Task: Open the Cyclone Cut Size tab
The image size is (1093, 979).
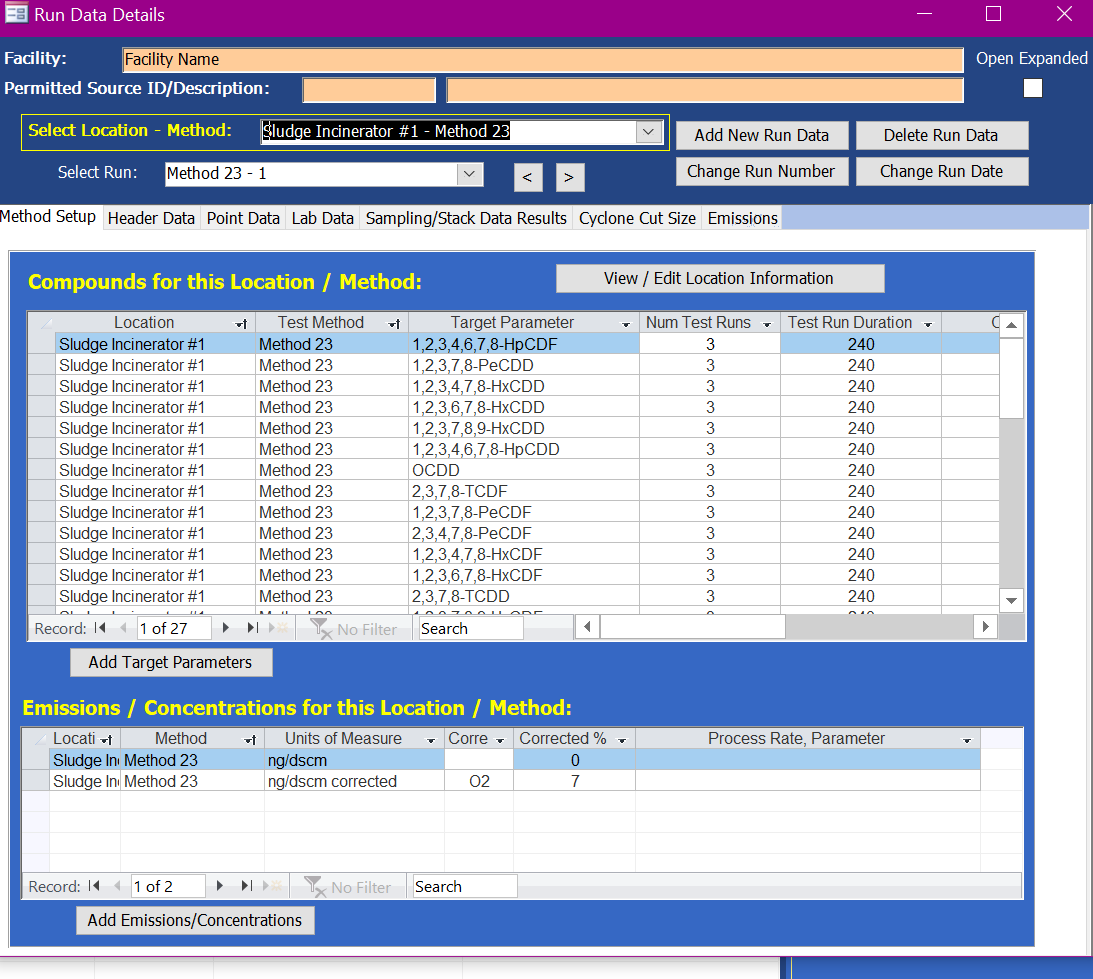Action: (637, 218)
